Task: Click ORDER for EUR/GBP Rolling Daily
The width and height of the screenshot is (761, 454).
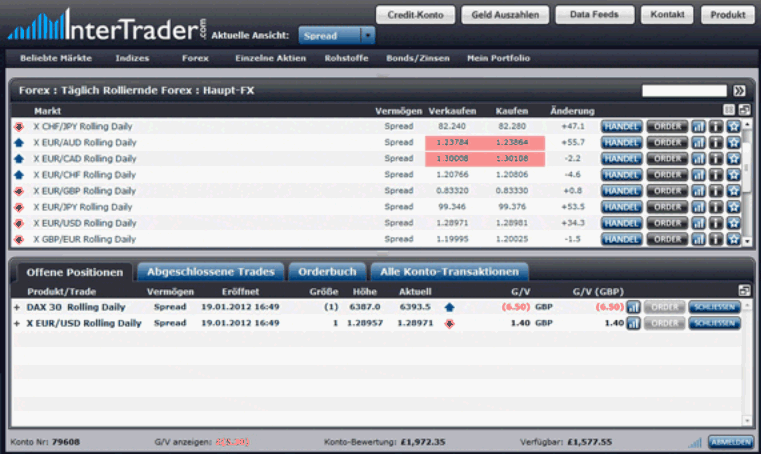Action: coord(667,191)
